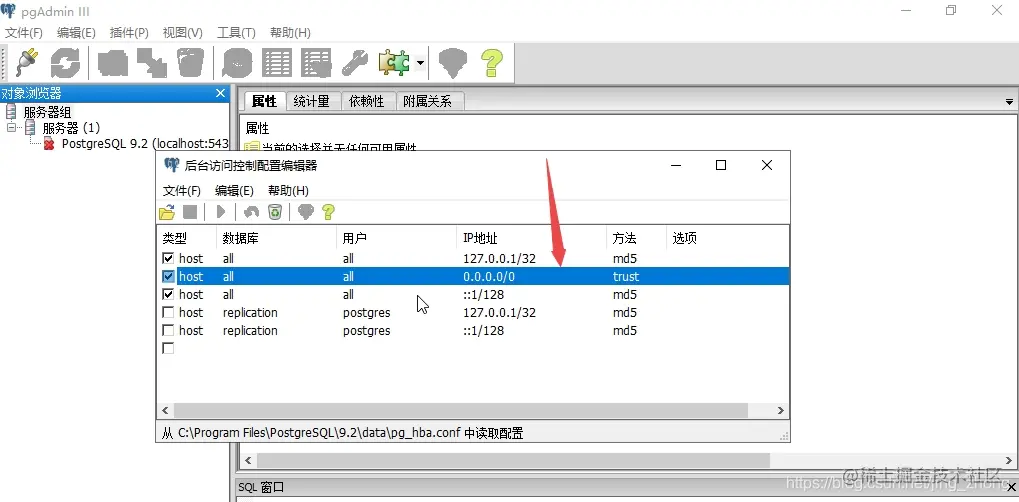1019x502 pixels.
Task: Switch to the 依赖性 tab
Action: click(367, 101)
